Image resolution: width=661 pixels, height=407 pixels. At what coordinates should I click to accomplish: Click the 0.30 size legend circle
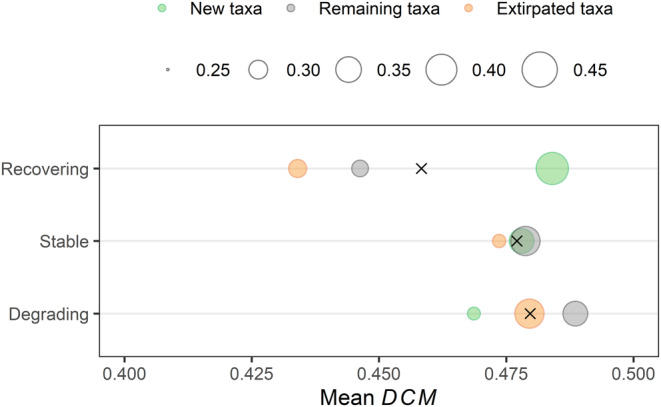point(260,70)
